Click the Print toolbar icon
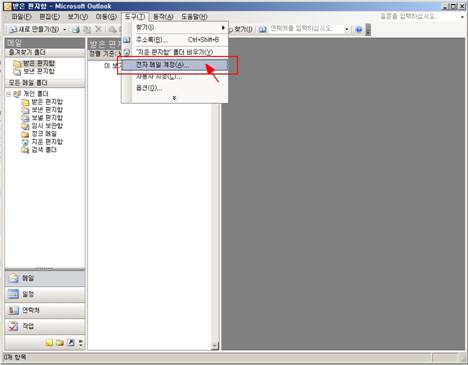Viewport: 468px width, 365px height. (x=76, y=30)
